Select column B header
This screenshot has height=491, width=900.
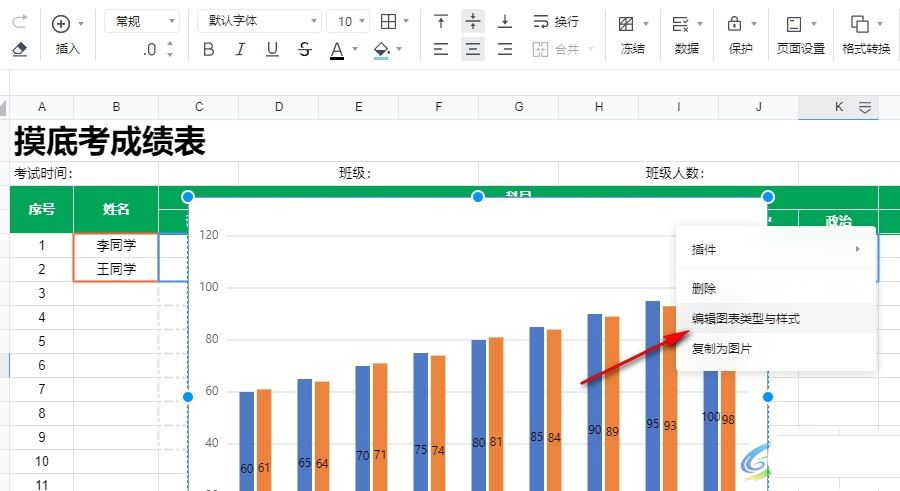116,107
